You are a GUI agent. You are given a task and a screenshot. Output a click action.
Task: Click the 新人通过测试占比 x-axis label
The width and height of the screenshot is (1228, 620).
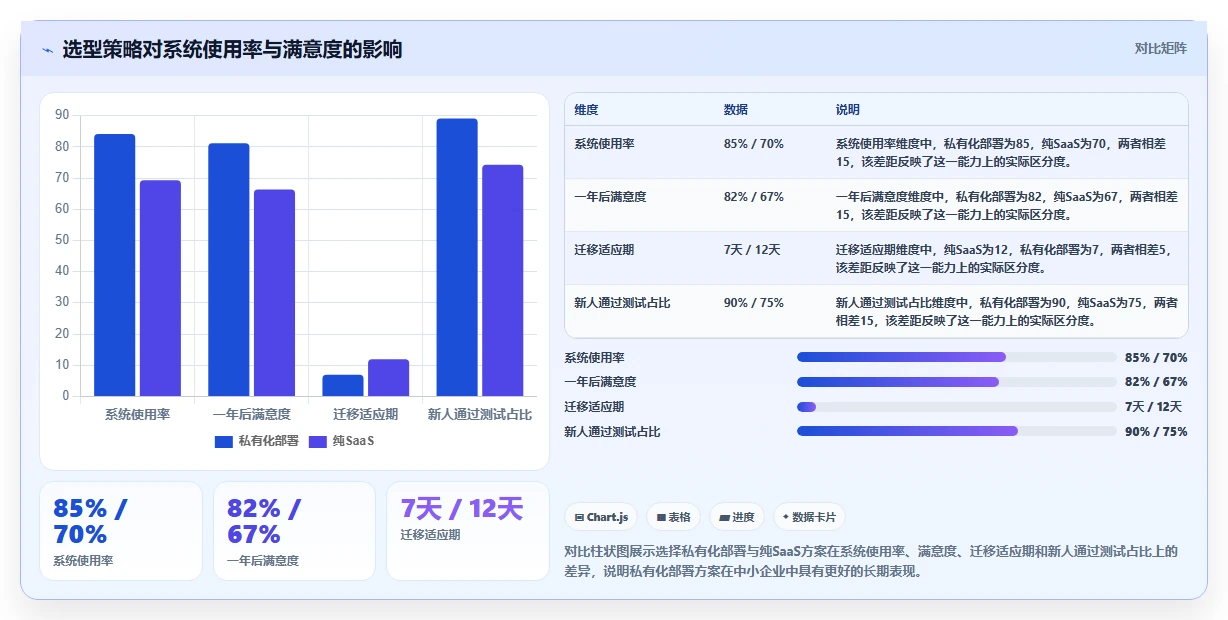tap(480, 414)
